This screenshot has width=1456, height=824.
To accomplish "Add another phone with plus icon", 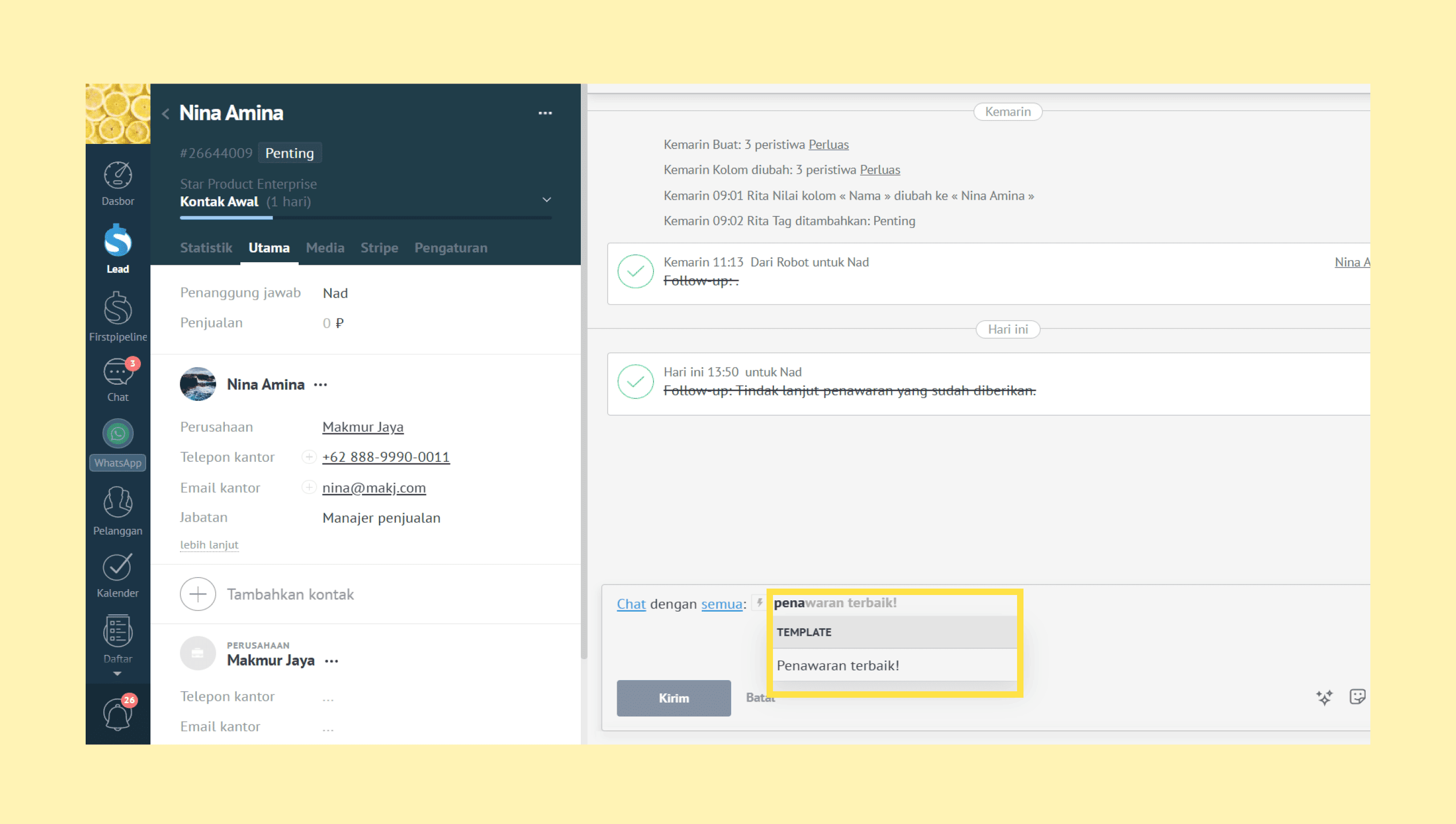I will (x=308, y=457).
